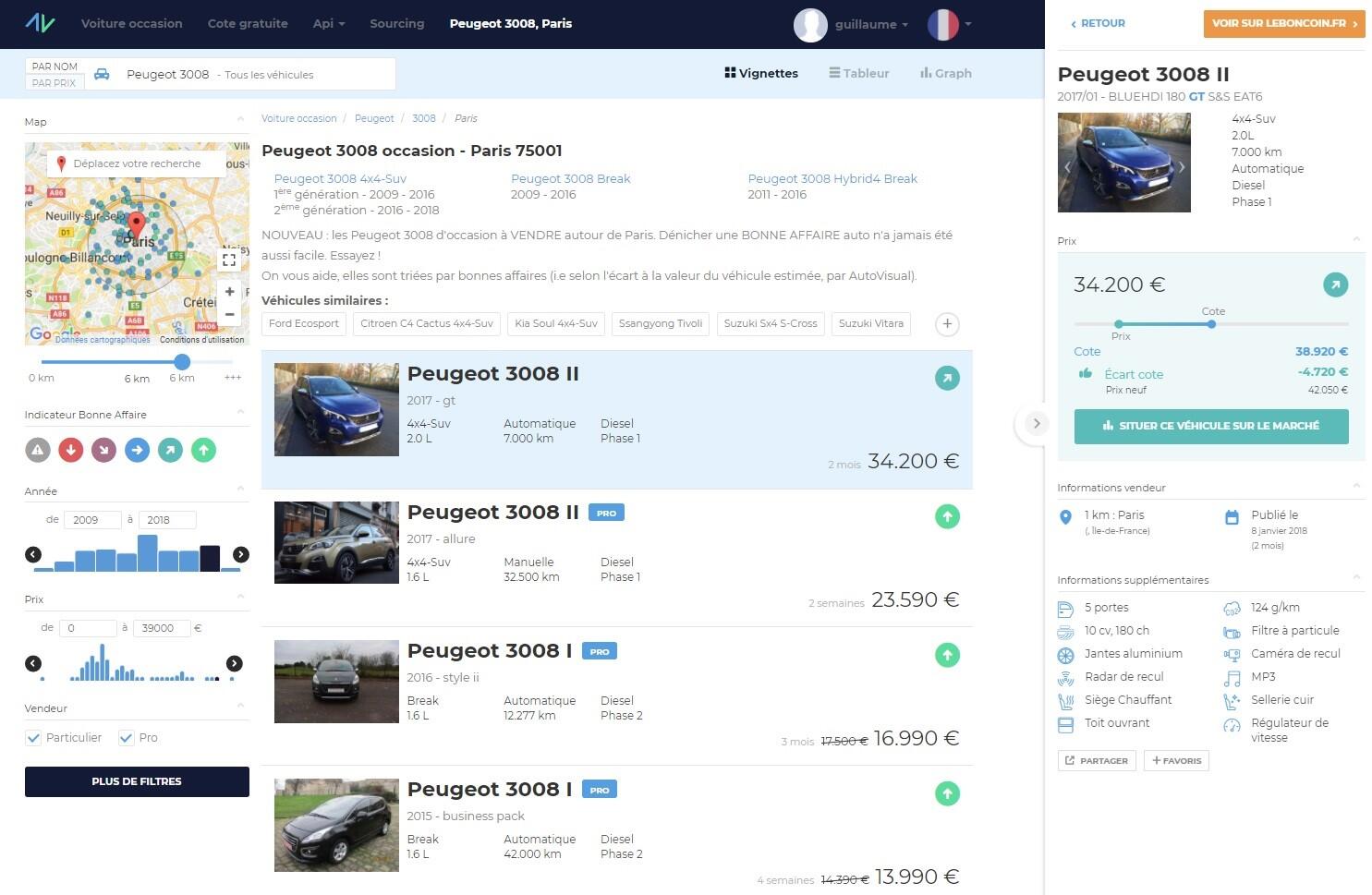Switch to PAR PRIX search mode
This screenshot has height=895, width=1372.
pos(55,83)
